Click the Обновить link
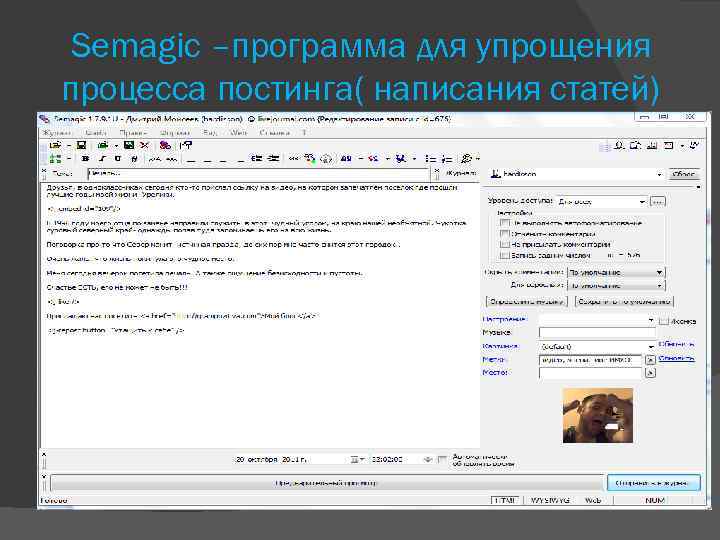This screenshot has width=720, height=540. pyautogui.click(x=676, y=343)
